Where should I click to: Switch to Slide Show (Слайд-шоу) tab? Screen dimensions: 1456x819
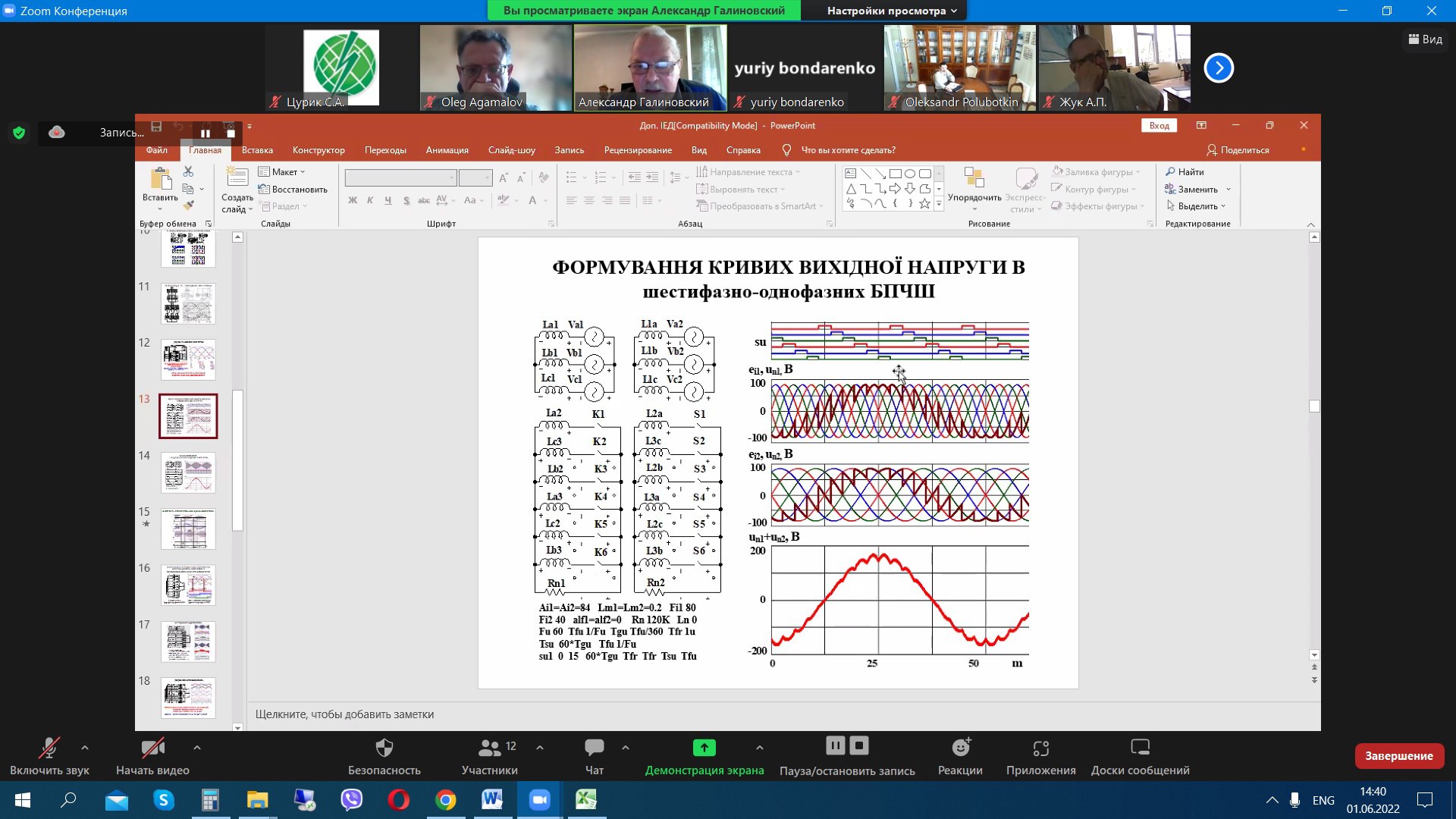pyautogui.click(x=512, y=150)
